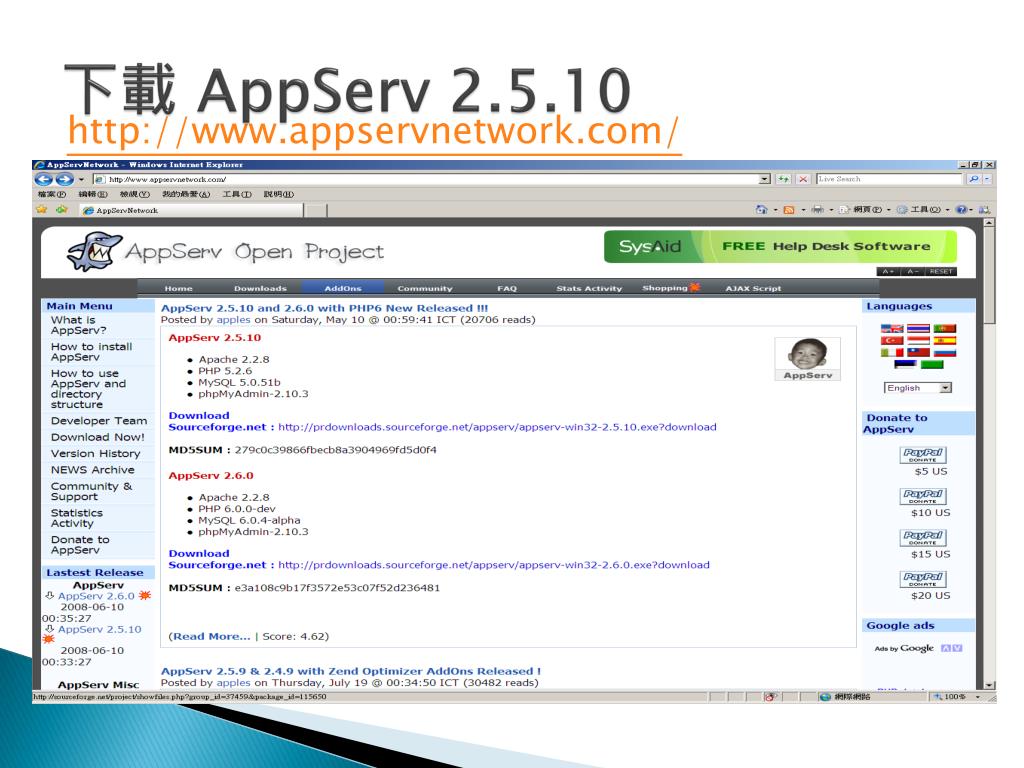Screen dimensions: 1024x768
Task: Click the AppServ shark logo
Action: [x=95, y=251]
